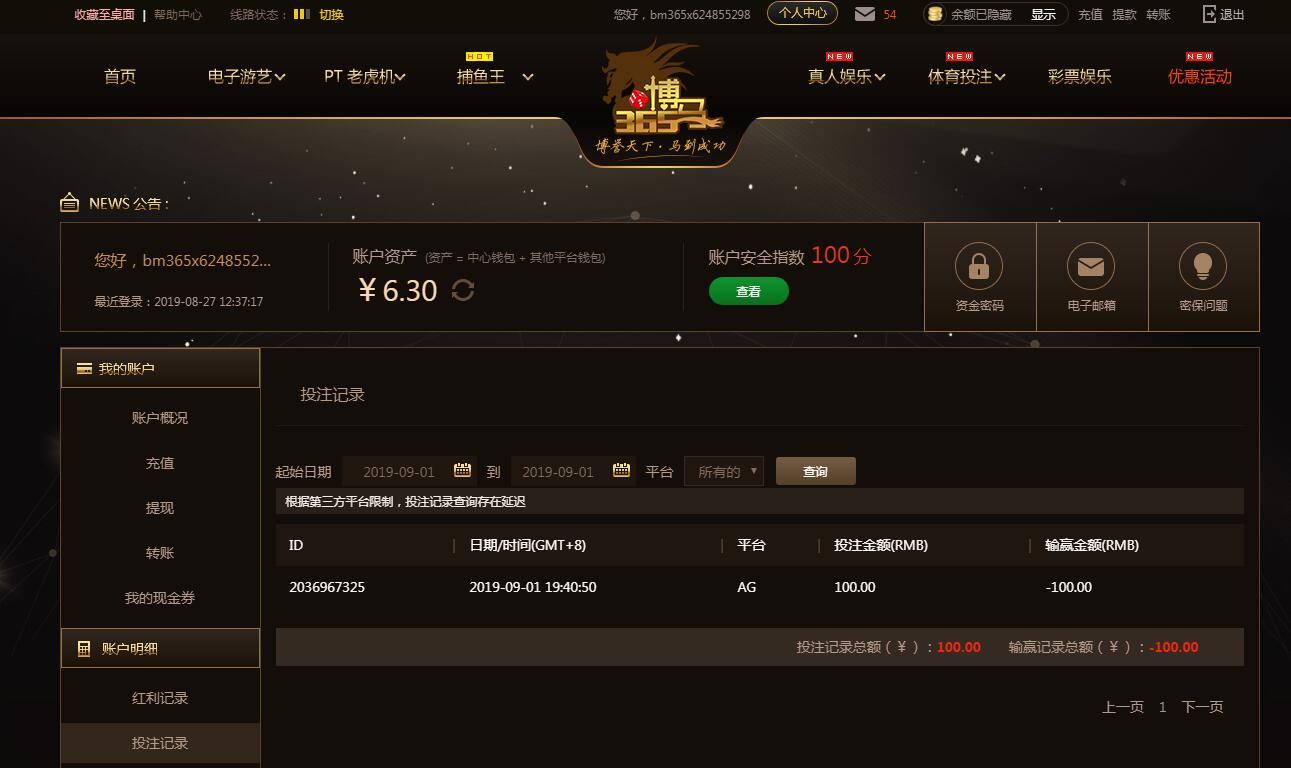Click the 查询 search button
The width and height of the screenshot is (1291, 768).
(816, 471)
